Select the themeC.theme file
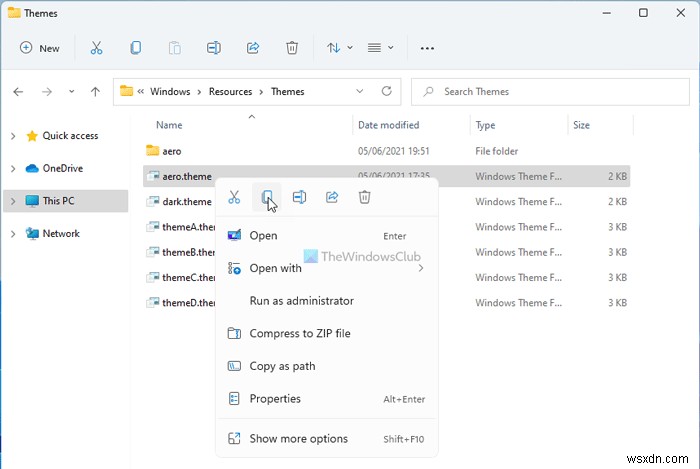 click(179, 278)
